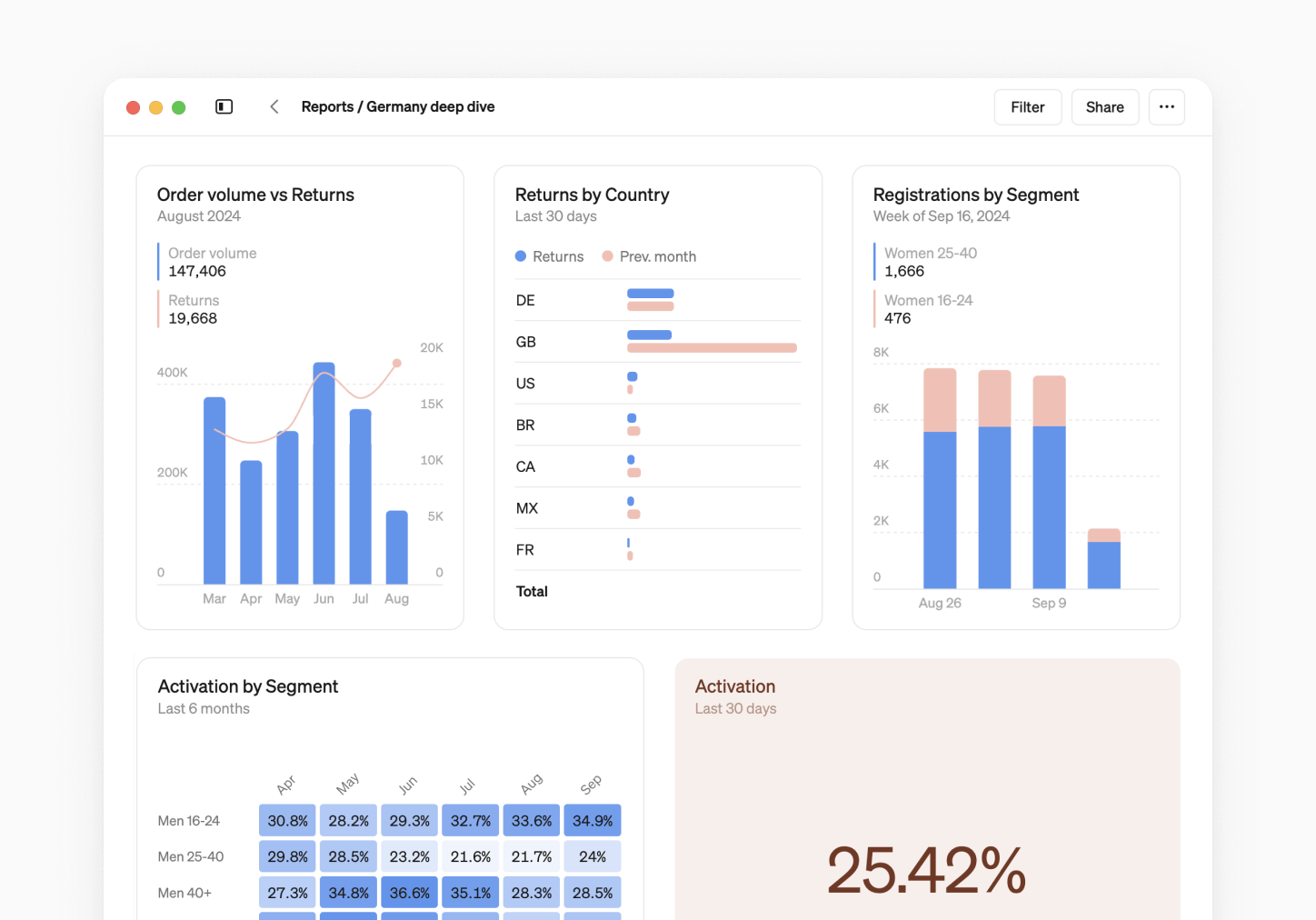Click the DE blue returns bar
1316x920 pixels.
coord(651,294)
